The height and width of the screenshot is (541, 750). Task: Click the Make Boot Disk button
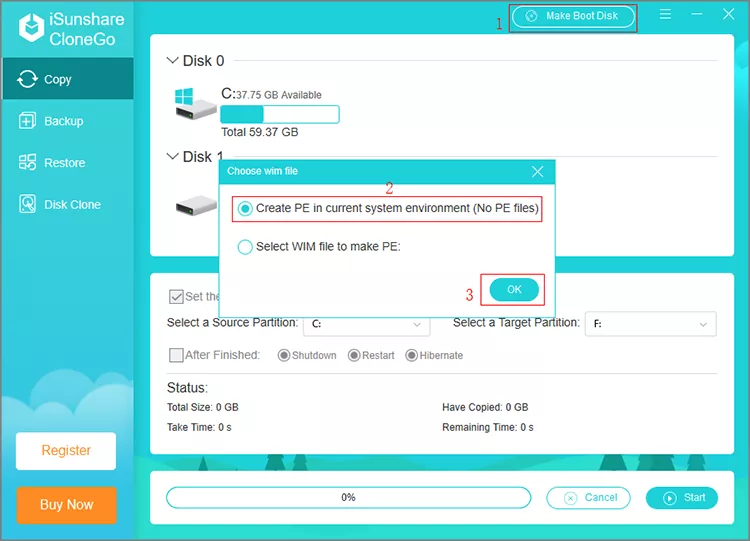point(573,16)
